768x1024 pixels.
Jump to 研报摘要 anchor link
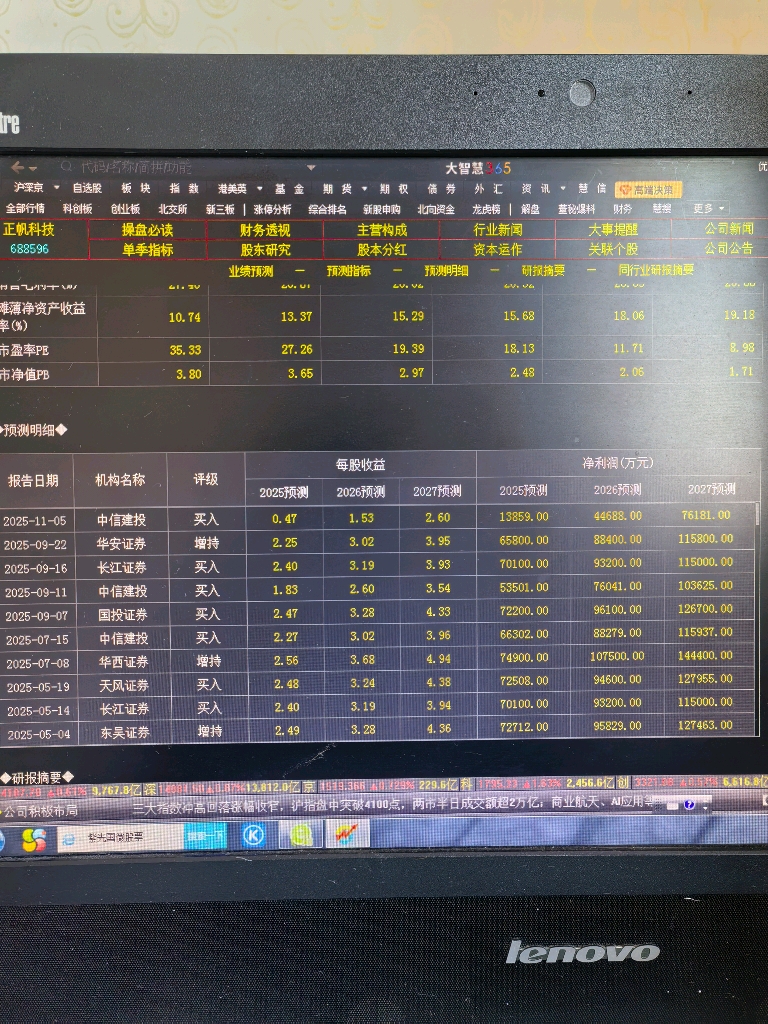tap(543, 270)
